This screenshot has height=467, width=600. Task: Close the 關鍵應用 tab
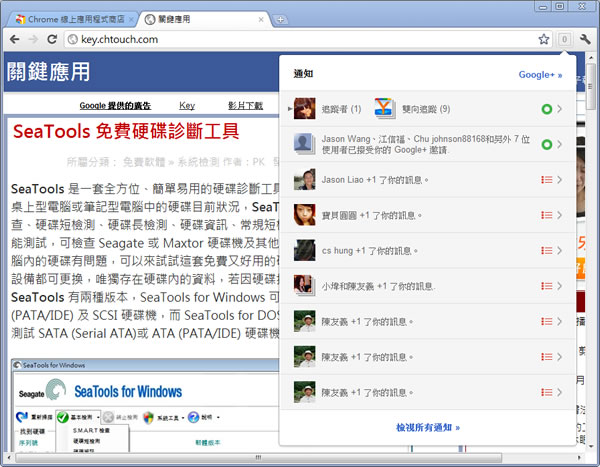tap(262, 19)
